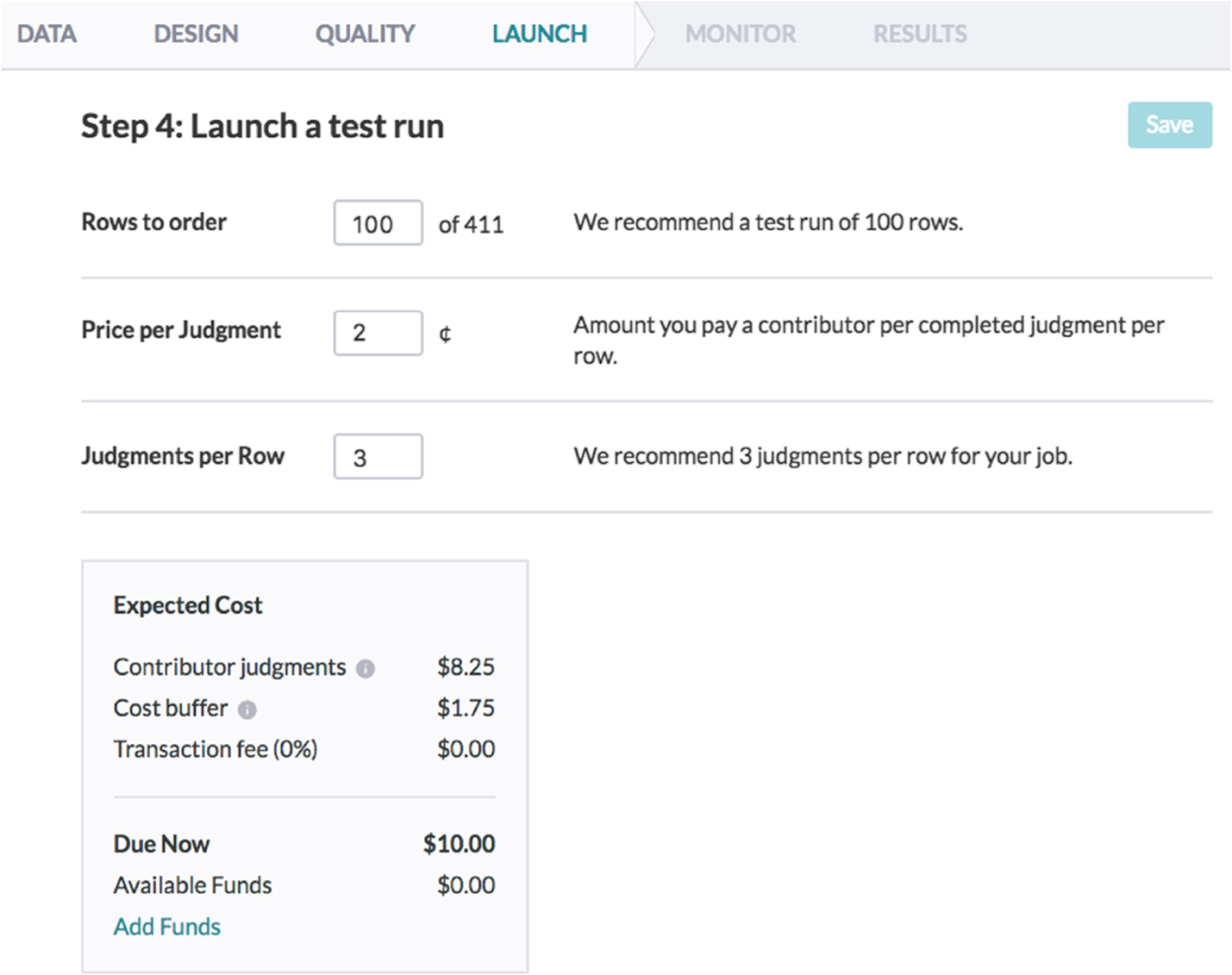Select the $10.00 Due Now amount
The image size is (1232, 975).
point(459,844)
